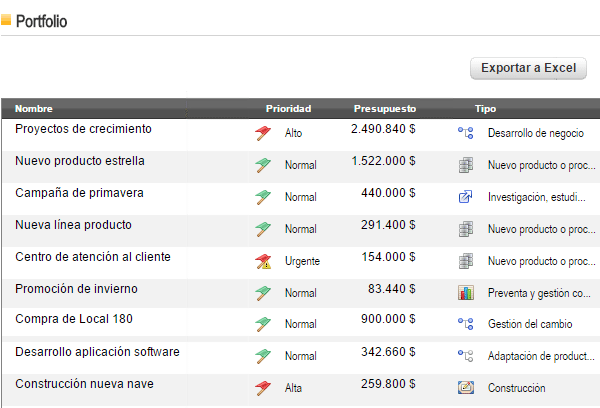This screenshot has height=408, width=600.
Task: Sort by Presupuesto column header
Action: pyautogui.click(x=385, y=108)
